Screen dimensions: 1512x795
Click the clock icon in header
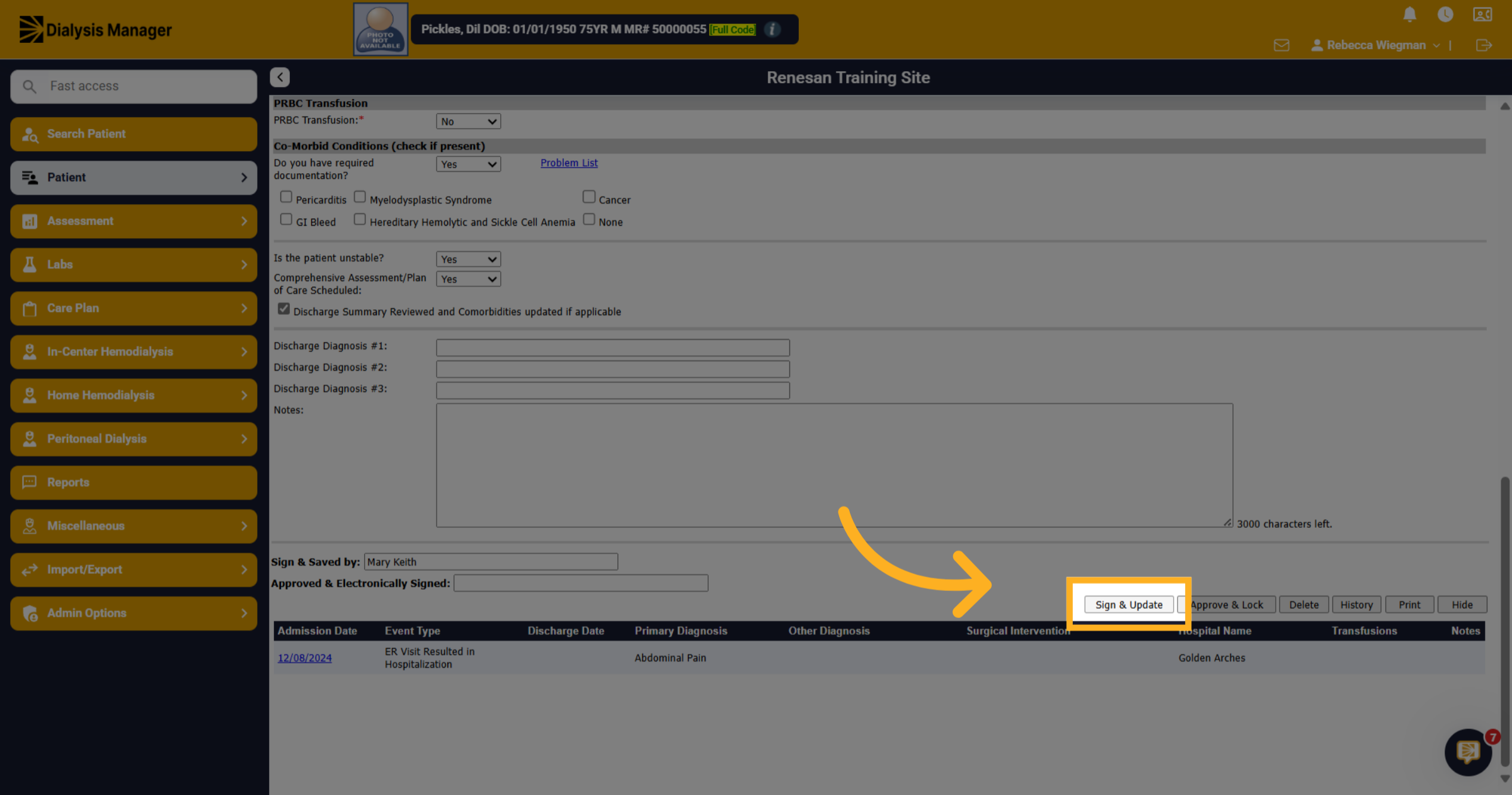coord(1445,14)
